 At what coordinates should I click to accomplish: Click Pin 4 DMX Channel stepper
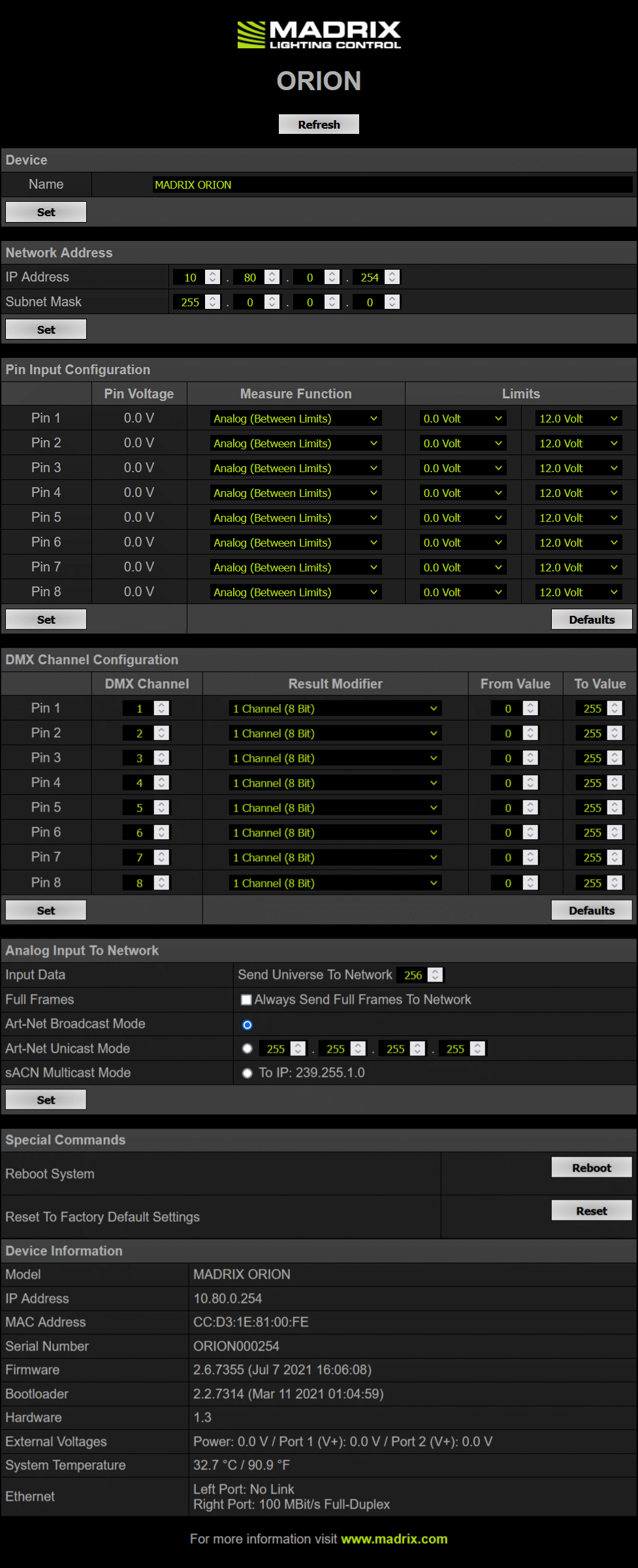coord(161,782)
